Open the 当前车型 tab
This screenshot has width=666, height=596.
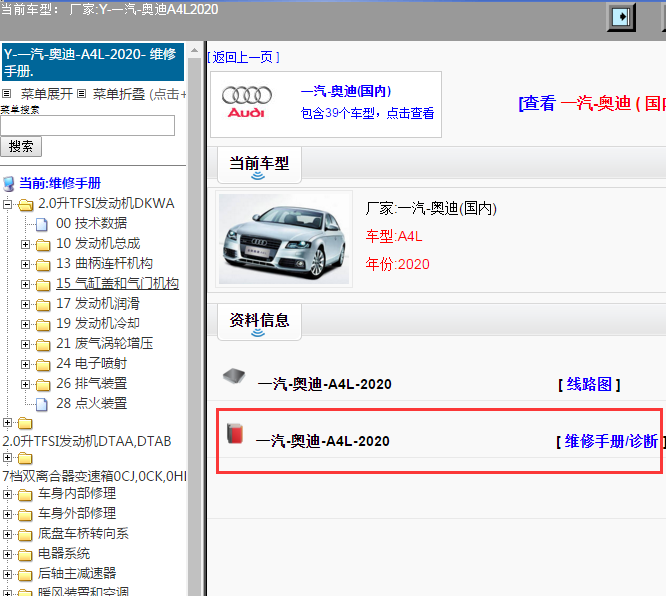259,165
